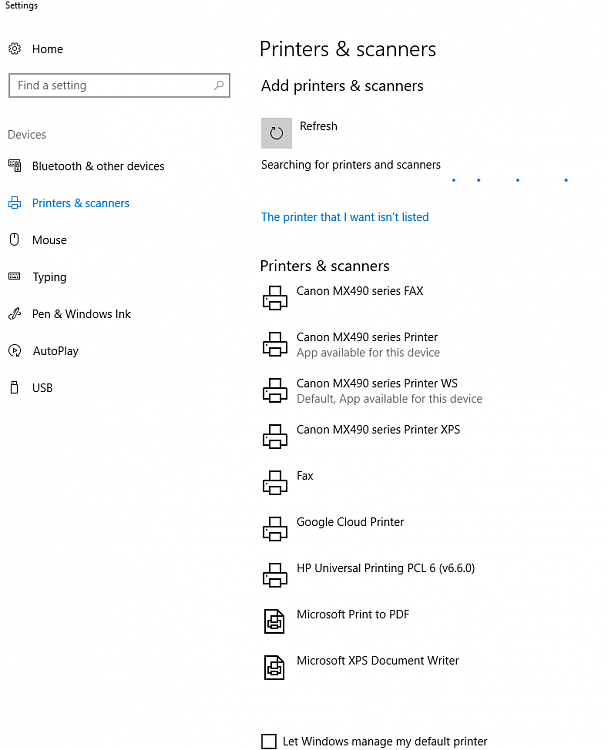
Task: Click the search magnifier icon
Action: coord(219,86)
